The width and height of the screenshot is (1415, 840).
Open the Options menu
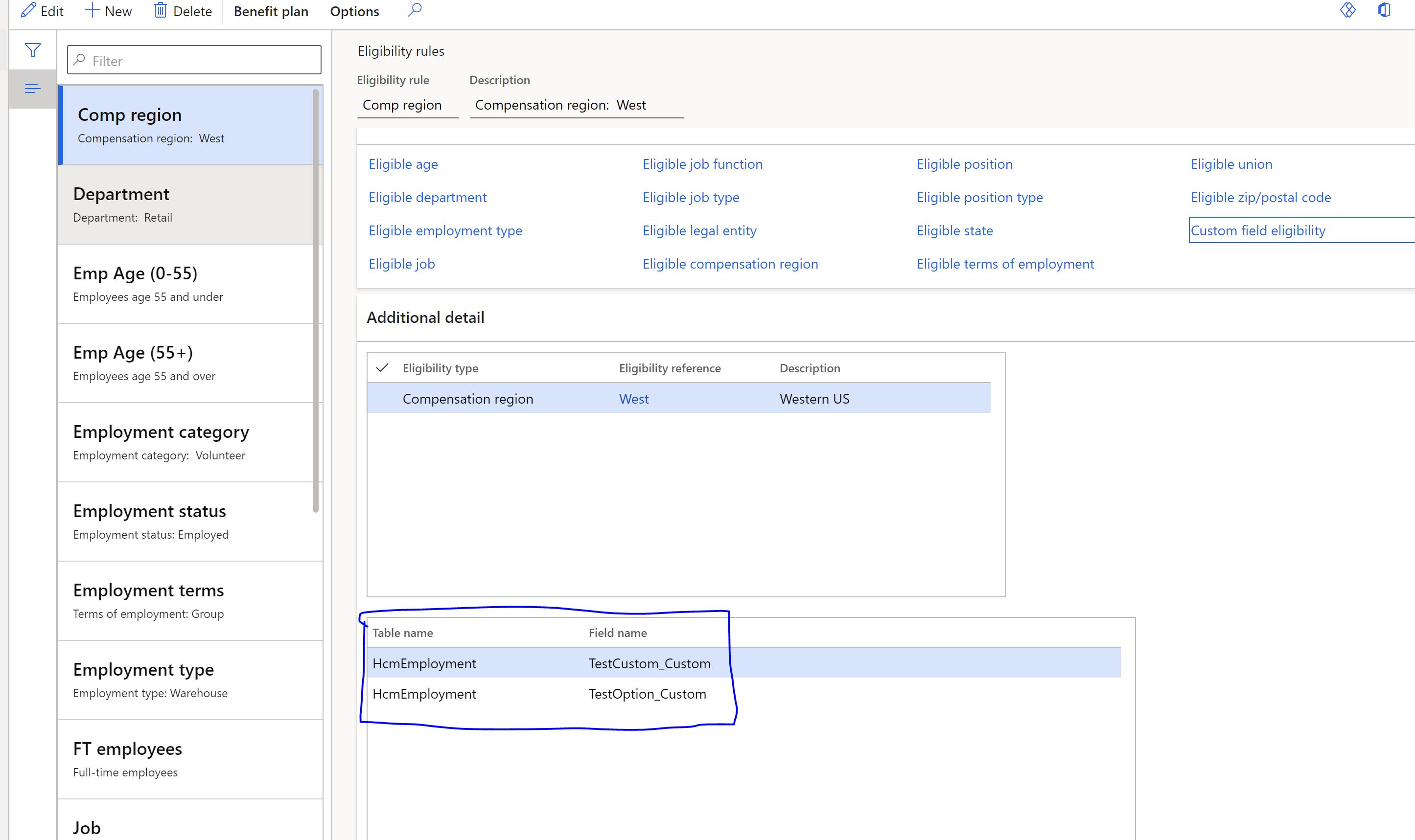tap(354, 11)
